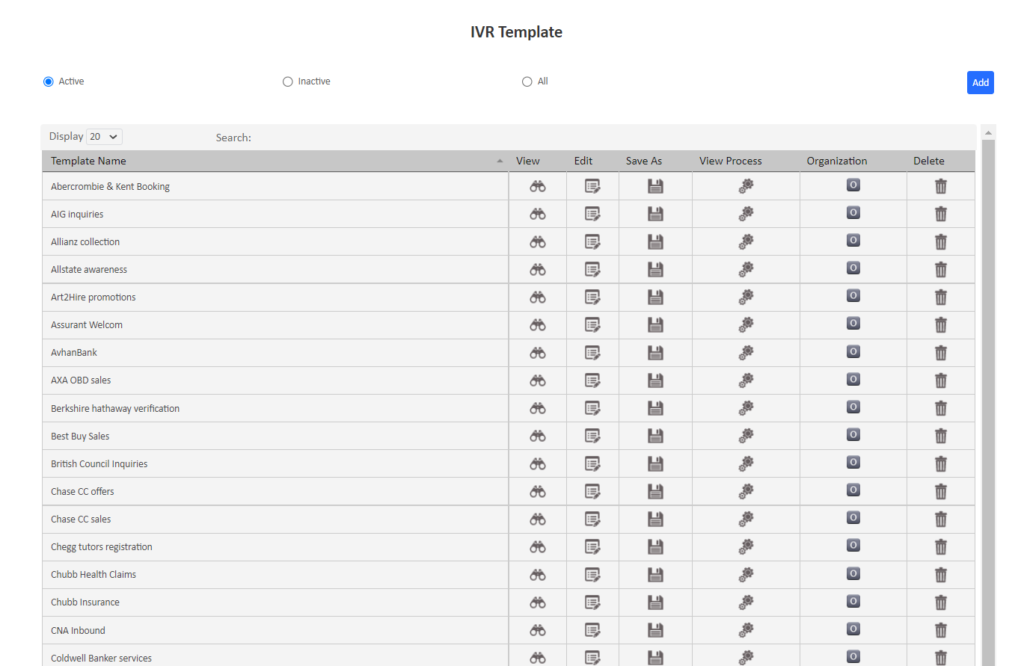Screen dimensions: 1024x666
Task: Delete the British Council Inquiries template
Action: pyautogui.click(x=940, y=463)
